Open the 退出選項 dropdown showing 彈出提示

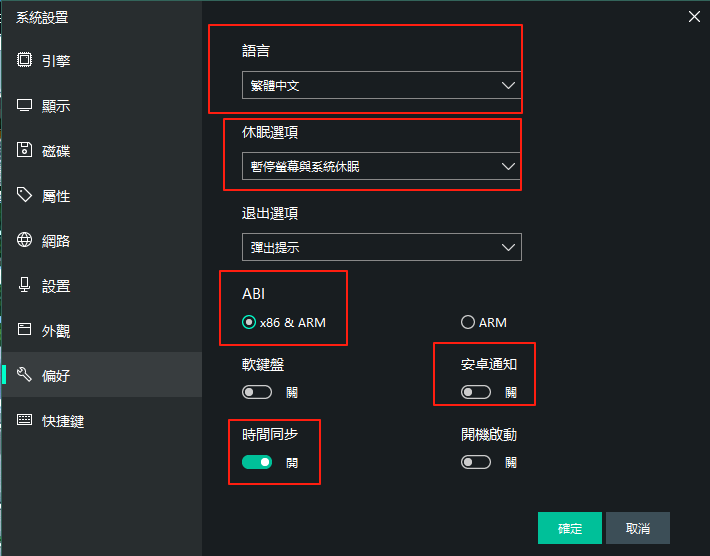382,247
